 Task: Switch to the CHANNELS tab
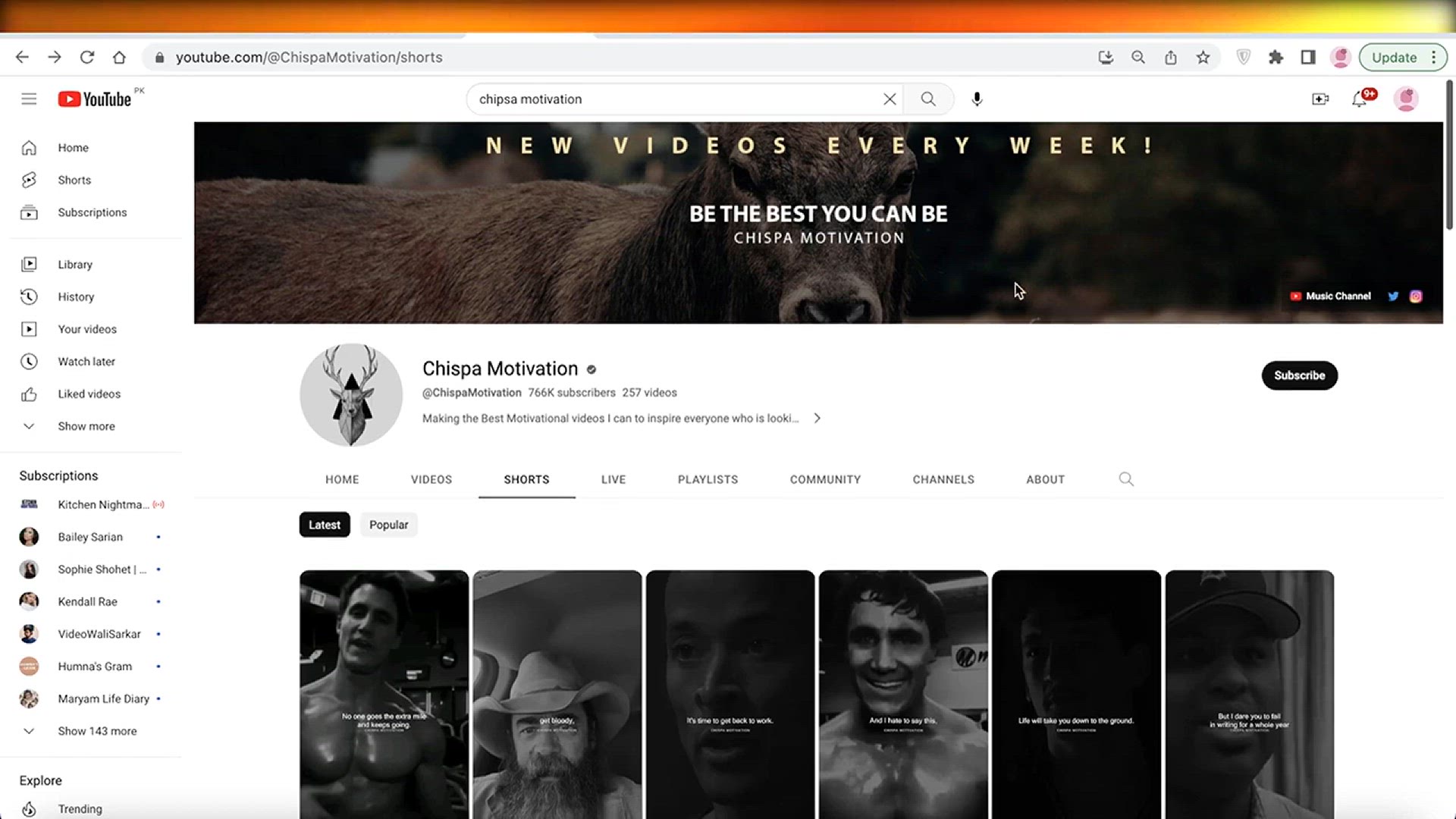943,479
